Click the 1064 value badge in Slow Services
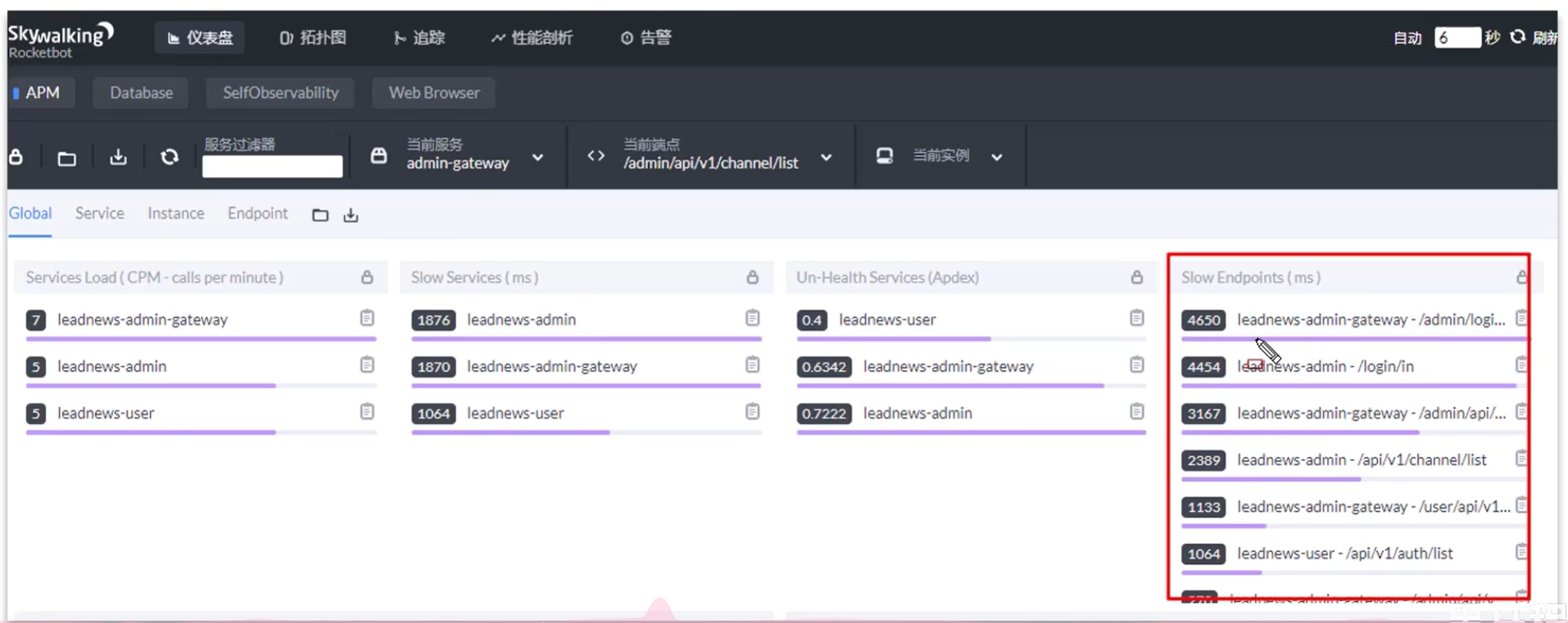The width and height of the screenshot is (1568, 623). (433, 413)
